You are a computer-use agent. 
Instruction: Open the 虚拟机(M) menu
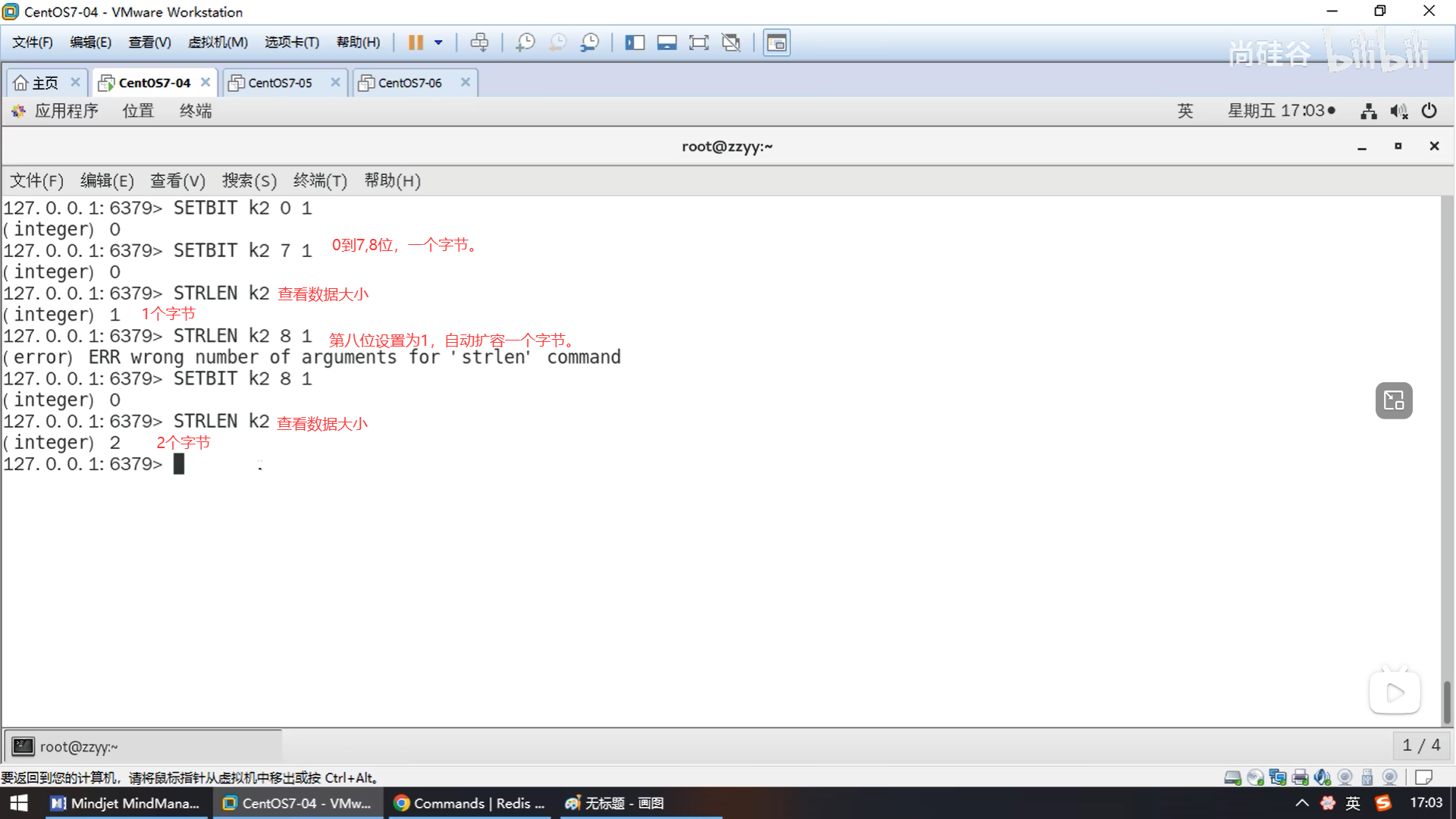click(x=218, y=42)
